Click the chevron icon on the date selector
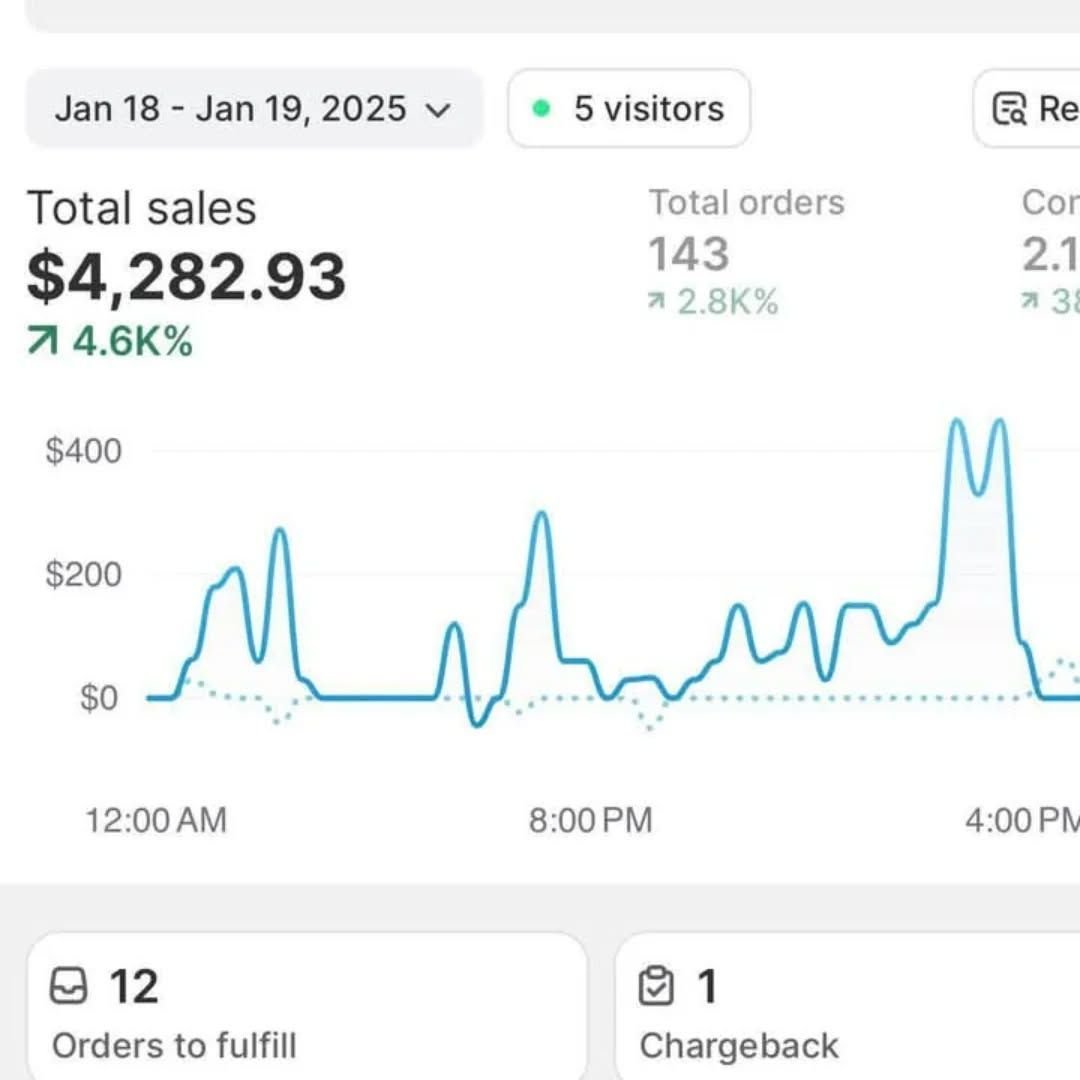Viewport: 1080px width, 1080px height. (441, 110)
